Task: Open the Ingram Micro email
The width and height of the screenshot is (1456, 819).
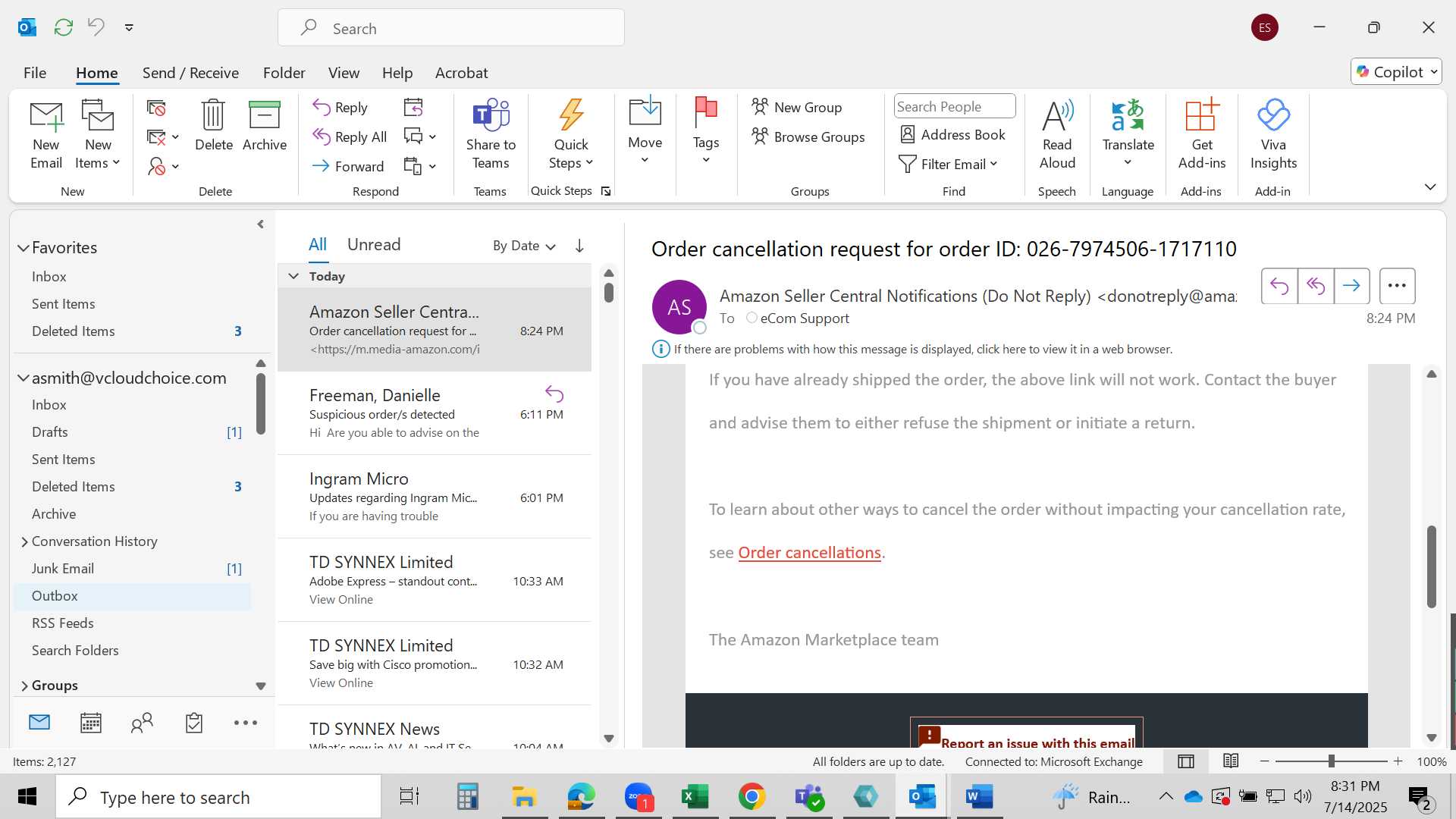Action: (x=435, y=497)
